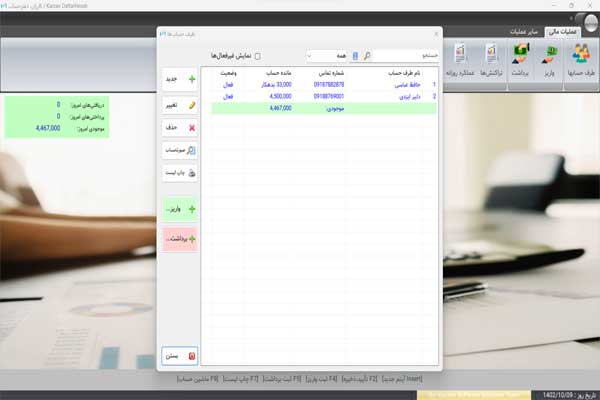Click the حذف delete button

tap(179, 127)
